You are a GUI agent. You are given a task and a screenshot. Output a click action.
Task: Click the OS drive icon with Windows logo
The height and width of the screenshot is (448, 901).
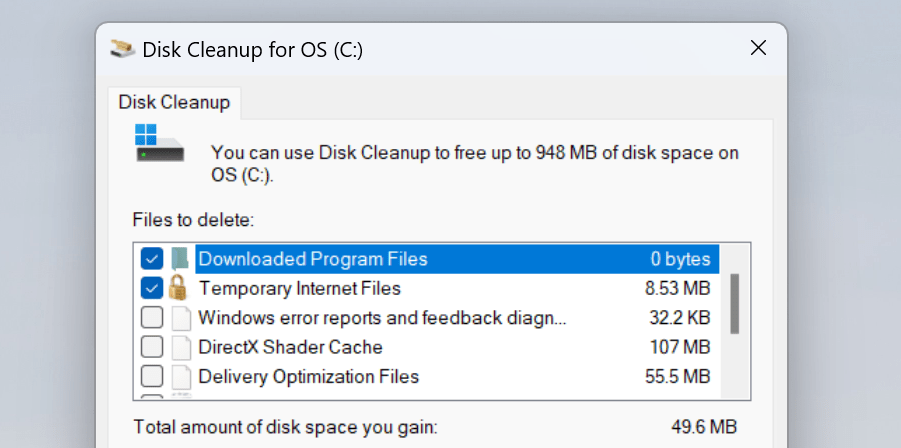click(159, 142)
